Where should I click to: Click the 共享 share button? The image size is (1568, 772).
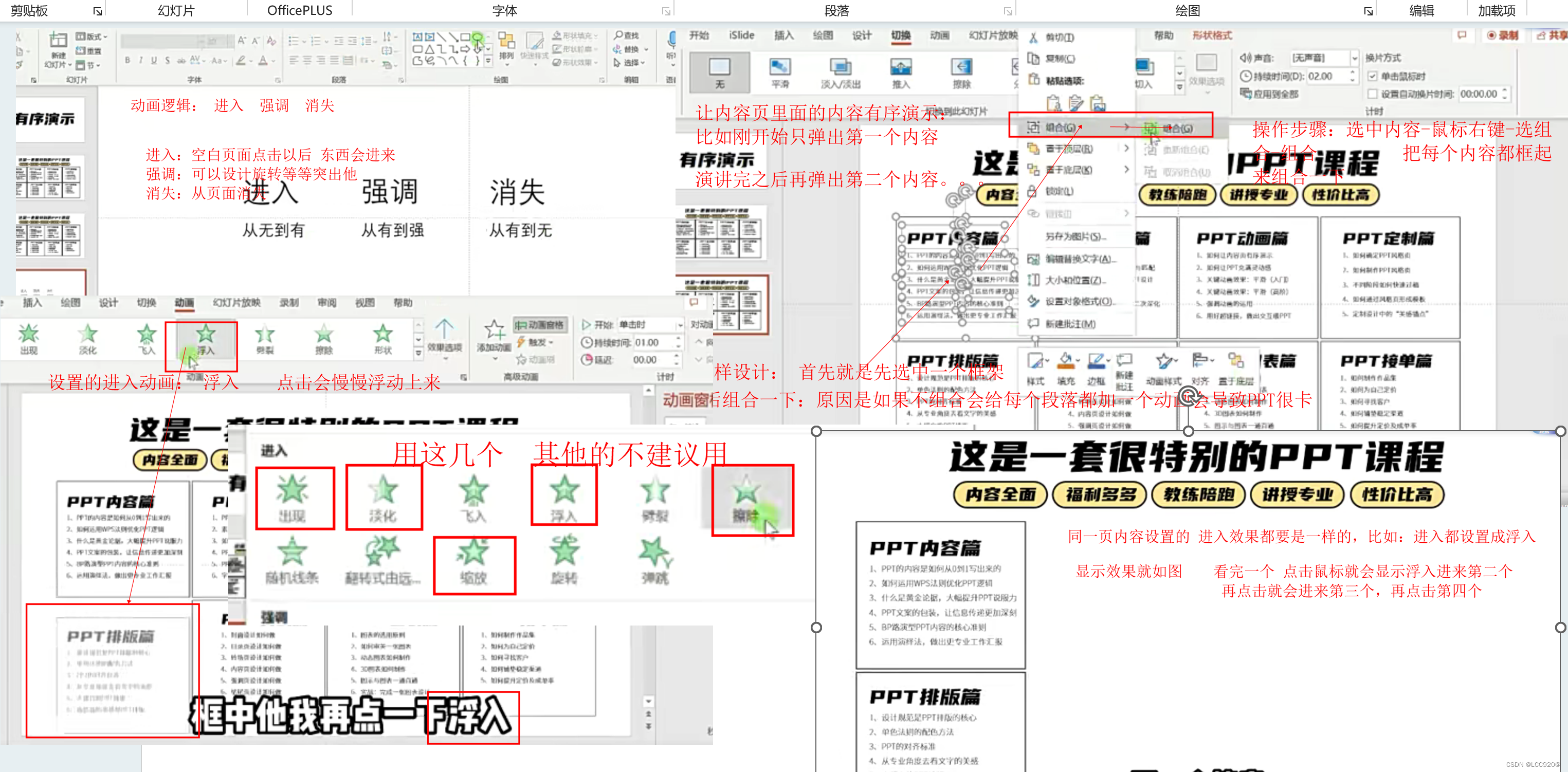coord(1551,35)
